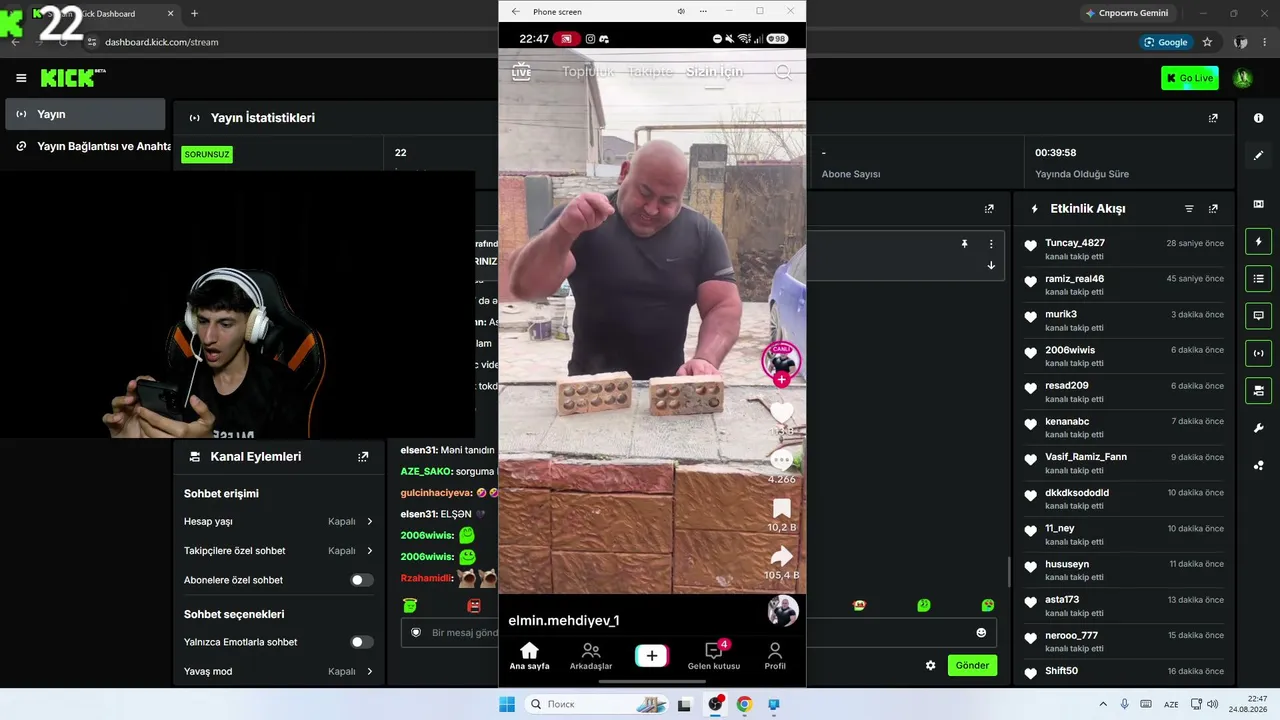Open the emoji picker in chat input
Screen dimensions: 1280x720
point(981,633)
